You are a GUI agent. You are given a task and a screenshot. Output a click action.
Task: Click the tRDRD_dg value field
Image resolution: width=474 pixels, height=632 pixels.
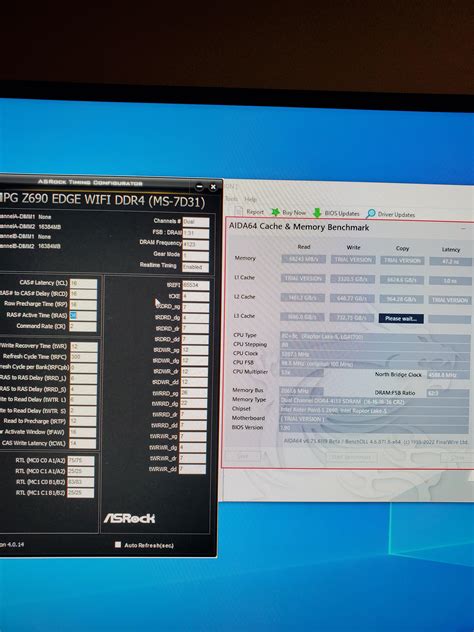195,318
